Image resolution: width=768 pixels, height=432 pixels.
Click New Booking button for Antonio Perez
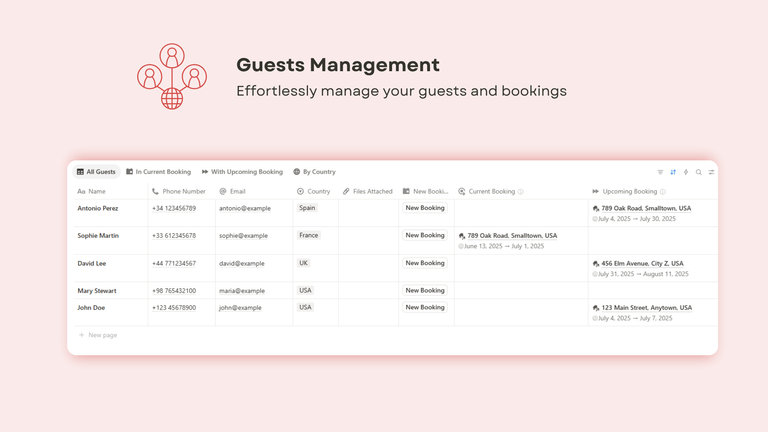click(425, 208)
